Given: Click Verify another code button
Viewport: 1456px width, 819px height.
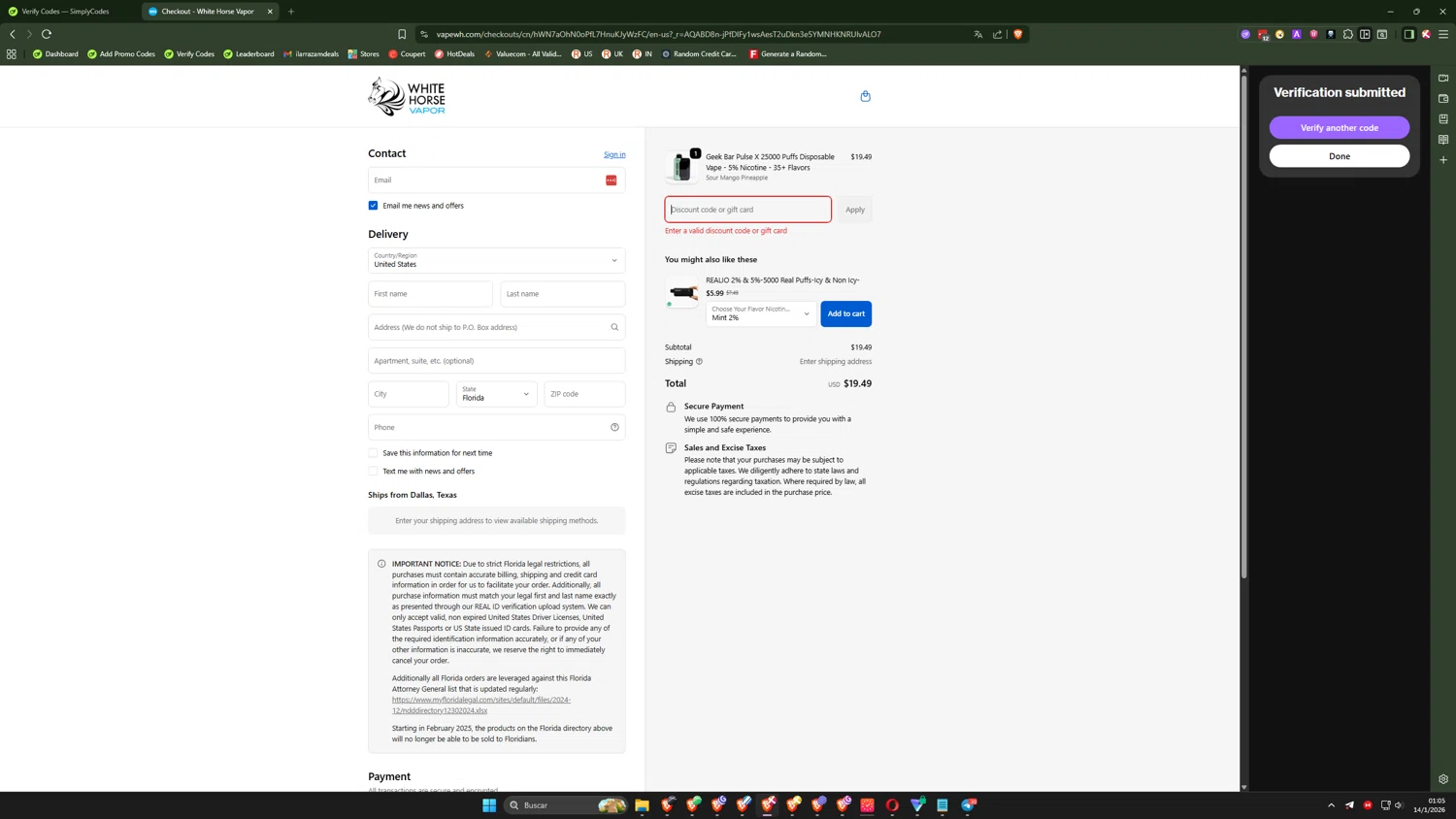Looking at the screenshot, I should tap(1340, 128).
